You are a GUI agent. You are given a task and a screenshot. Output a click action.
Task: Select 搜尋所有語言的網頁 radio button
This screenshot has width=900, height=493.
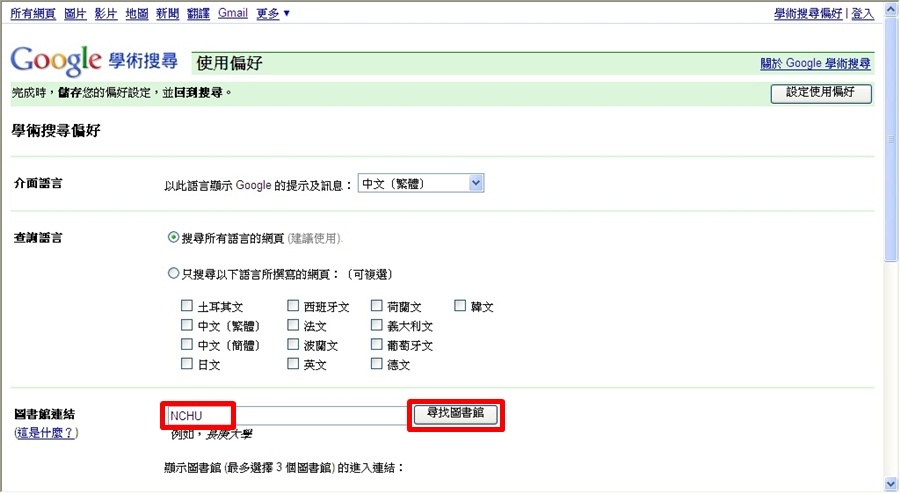[x=173, y=237]
